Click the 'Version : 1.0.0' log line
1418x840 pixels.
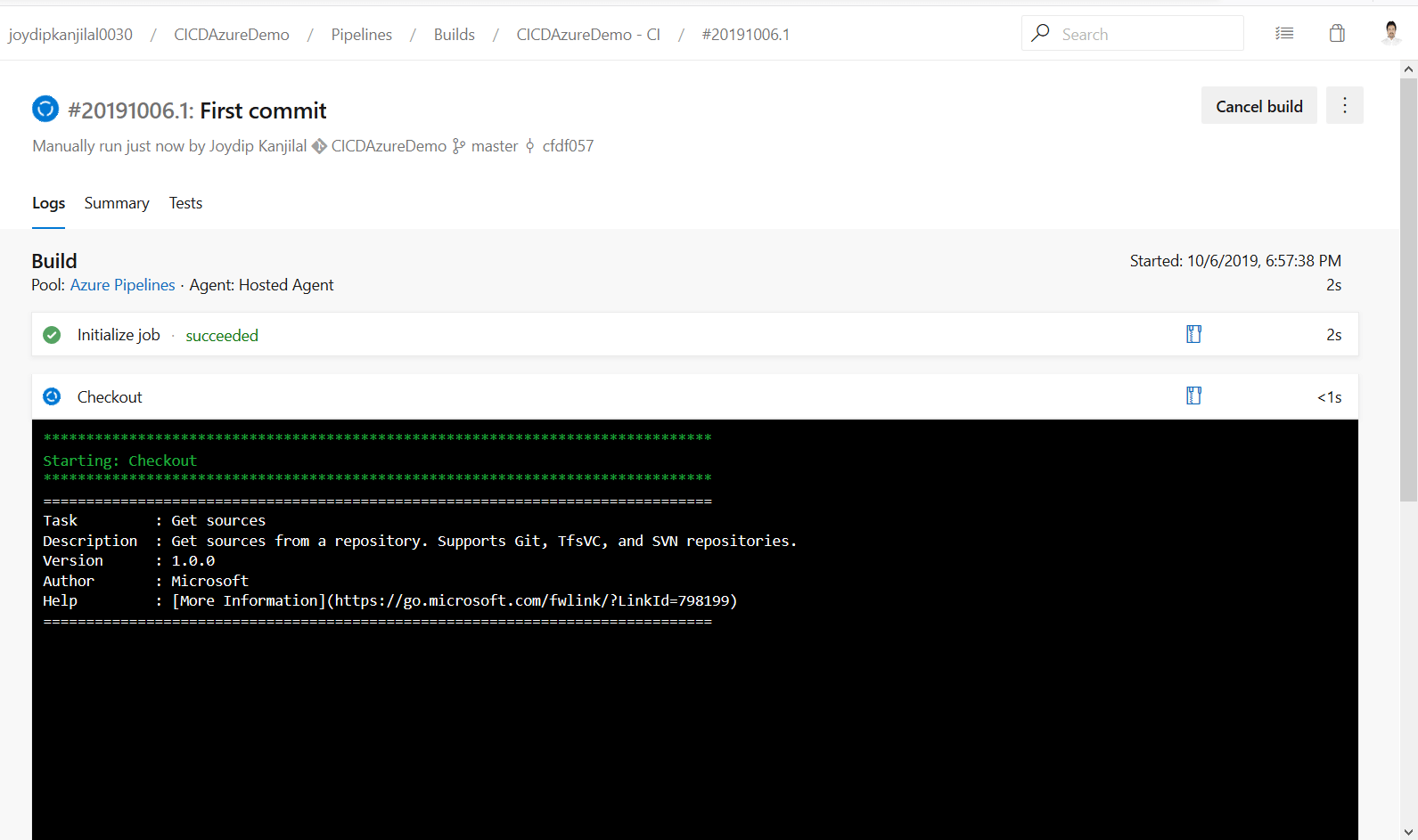point(128,560)
